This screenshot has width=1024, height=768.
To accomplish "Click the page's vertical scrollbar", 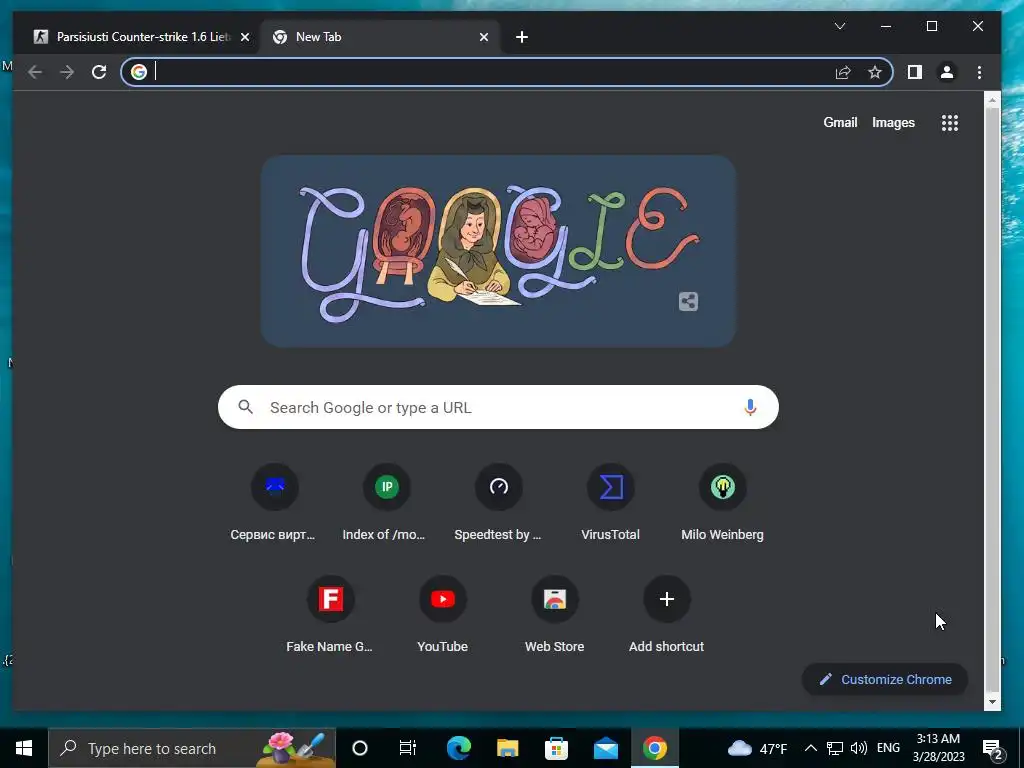I will click(992, 398).
